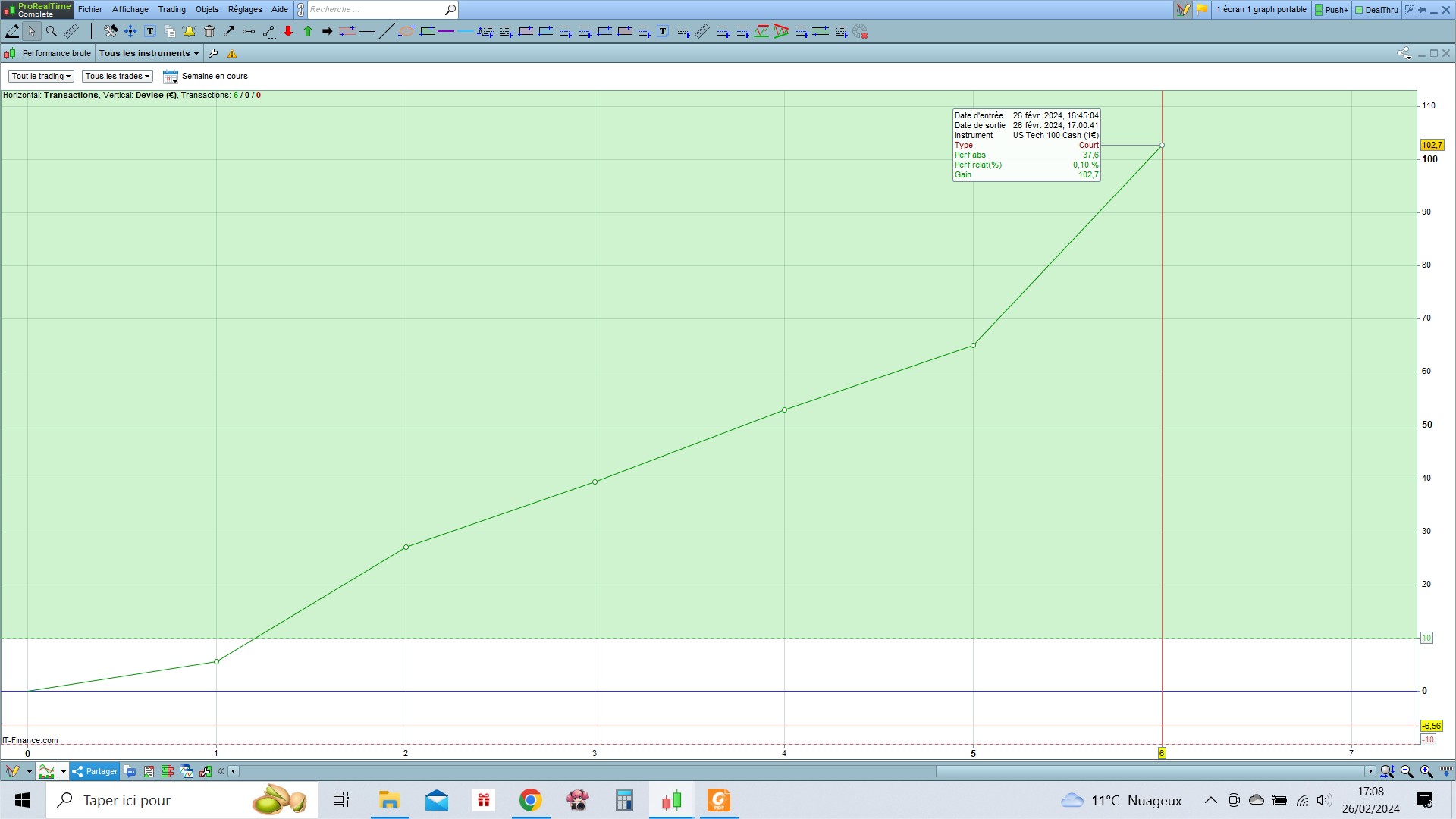
Task: Click the yellow warning triangle icon
Action: point(232,53)
